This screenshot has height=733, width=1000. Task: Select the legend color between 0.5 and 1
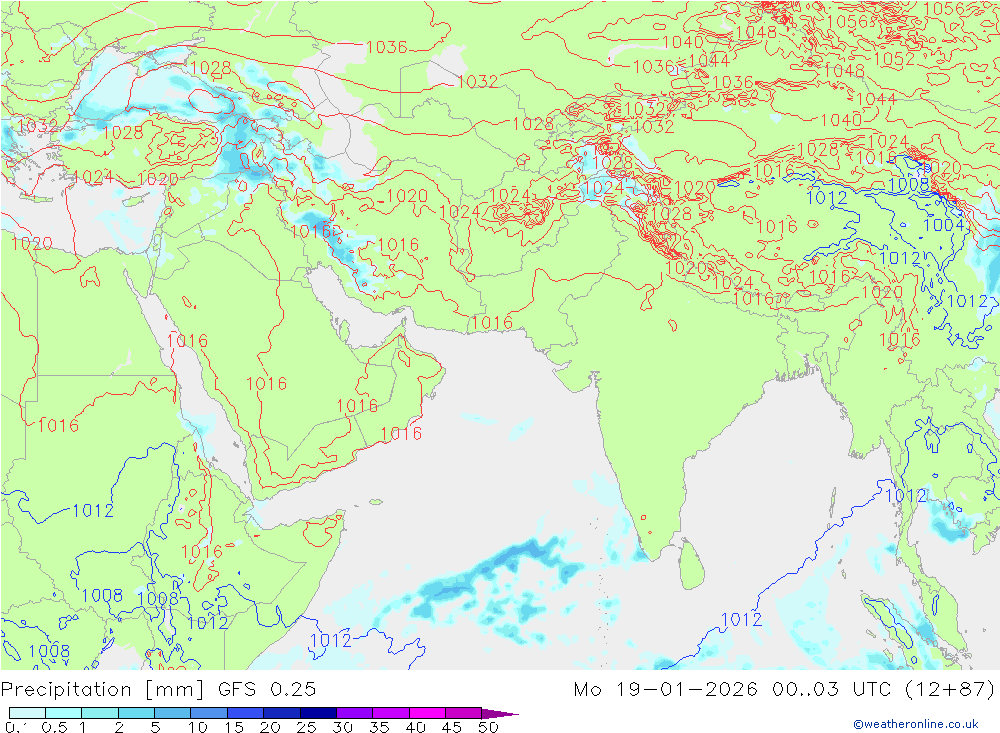tap(64, 713)
